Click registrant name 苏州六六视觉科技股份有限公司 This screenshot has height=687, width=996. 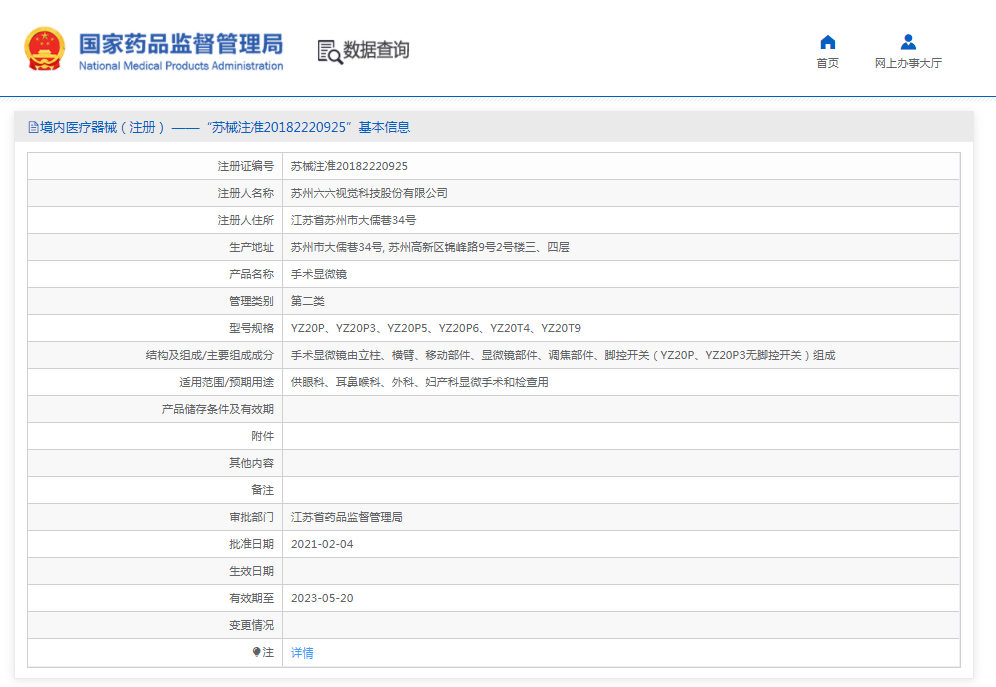point(369,193)
